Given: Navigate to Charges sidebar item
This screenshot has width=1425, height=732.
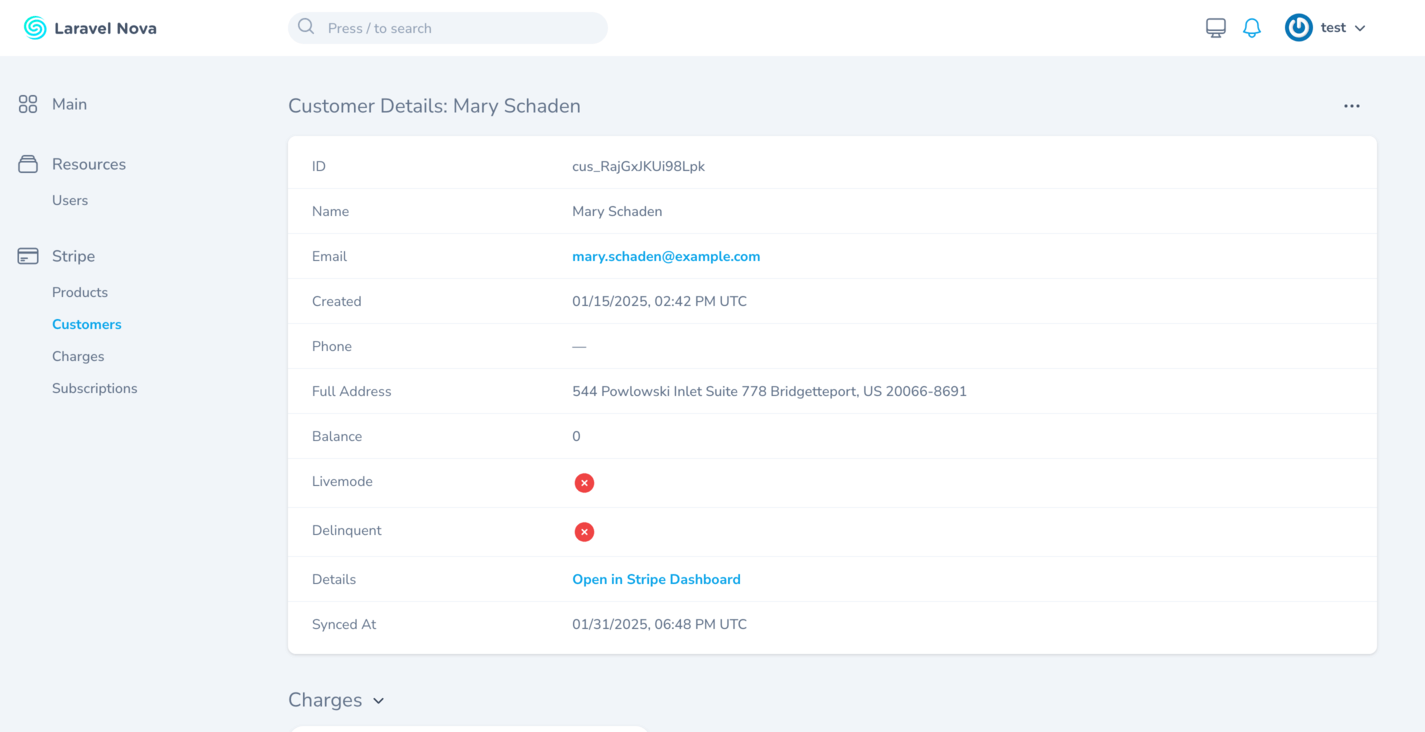Looking at the screenshot, I should click(x=78, y=356).
